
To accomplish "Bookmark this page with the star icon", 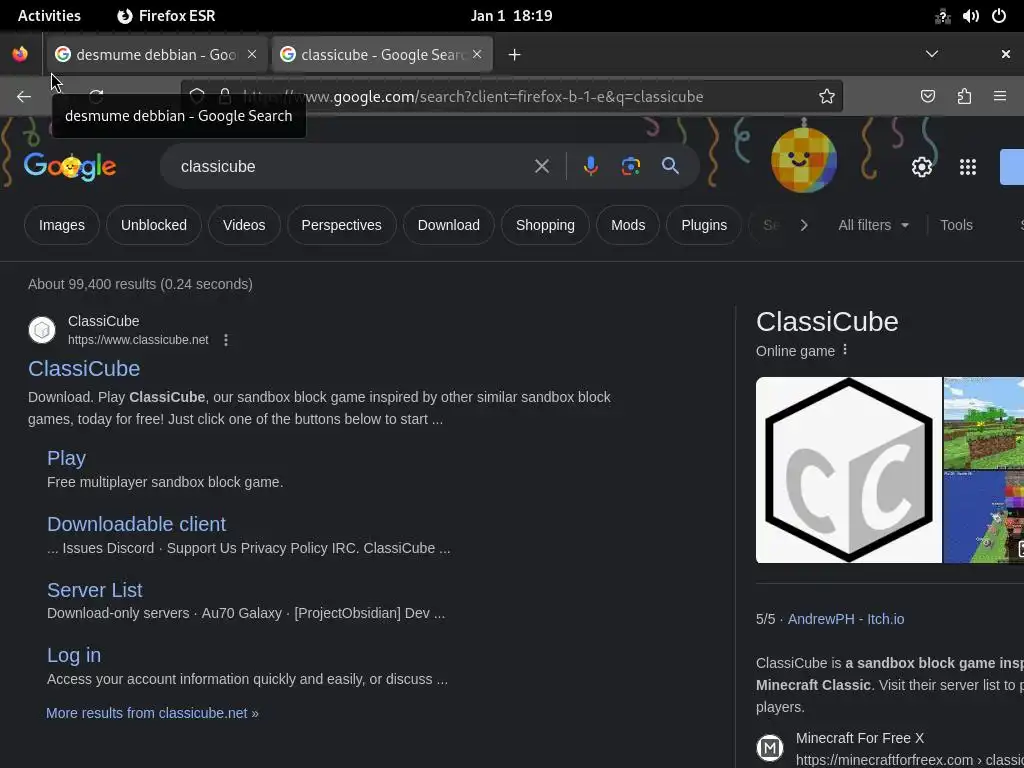I will pos(827,97).
